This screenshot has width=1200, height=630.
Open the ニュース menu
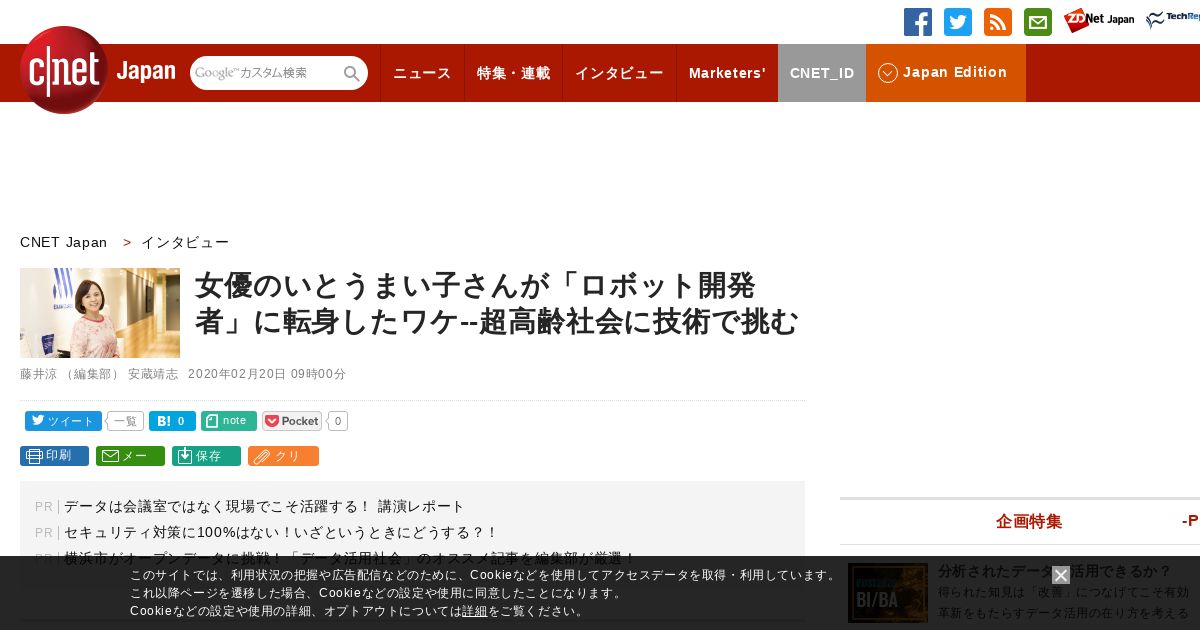(x=422, y=73)
